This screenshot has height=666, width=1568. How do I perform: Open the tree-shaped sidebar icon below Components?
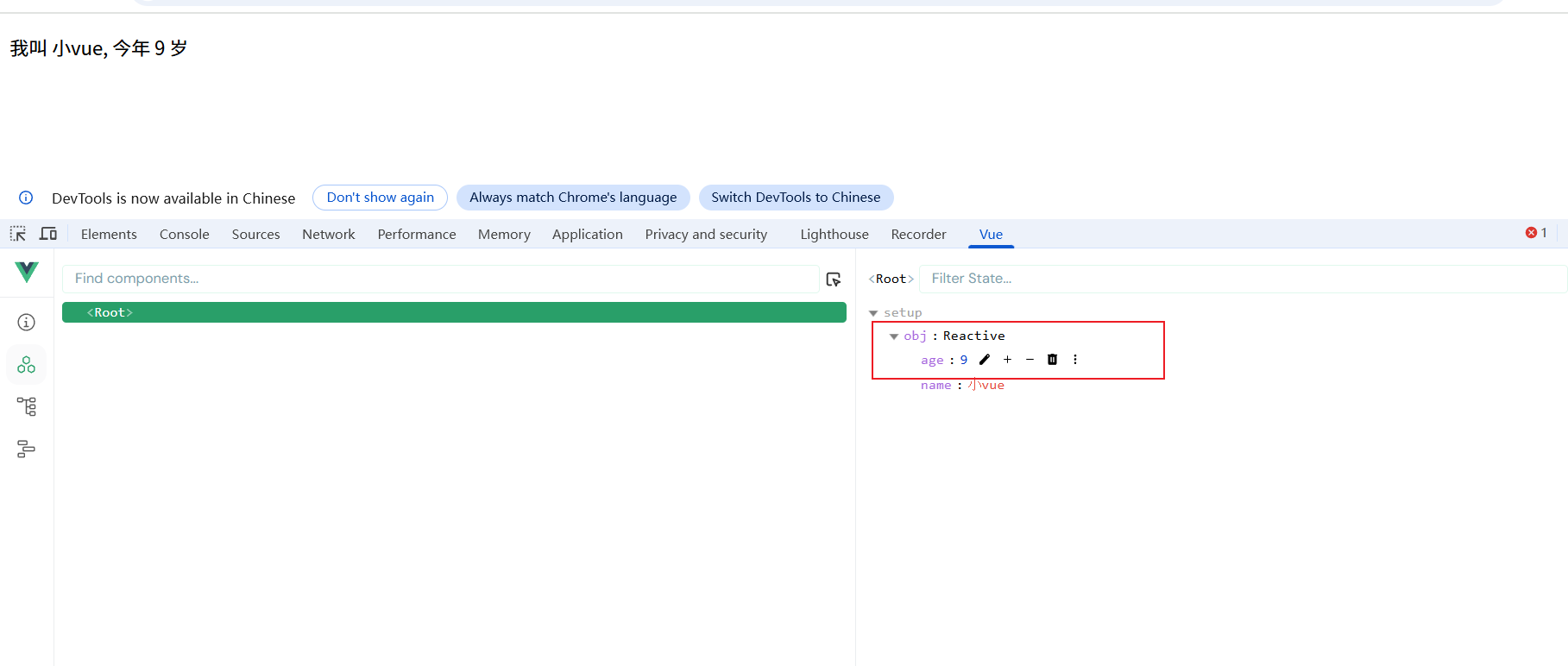[27, 406]
